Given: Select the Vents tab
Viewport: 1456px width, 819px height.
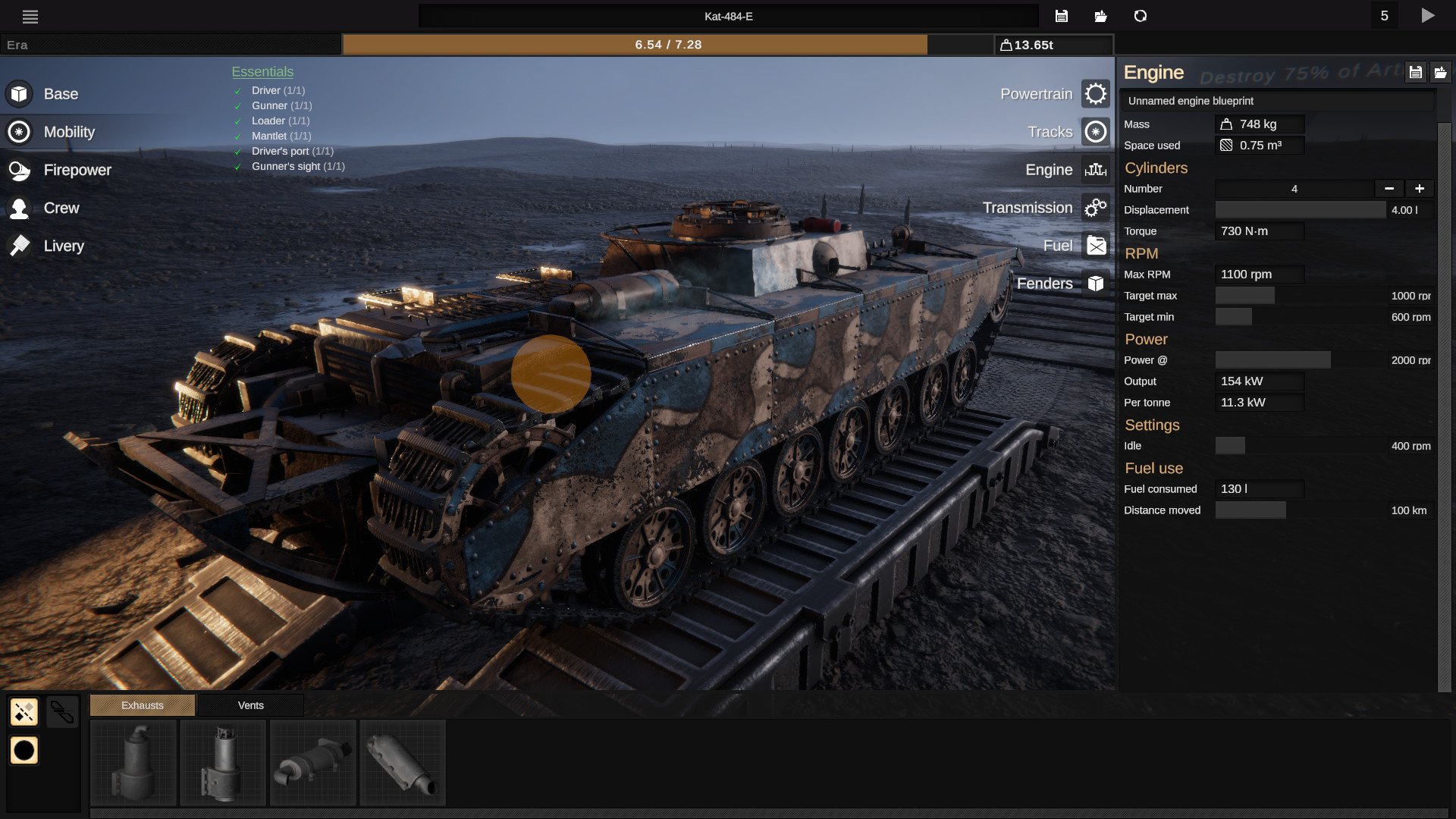Looking at the screenshot, I should coord(250,705).
